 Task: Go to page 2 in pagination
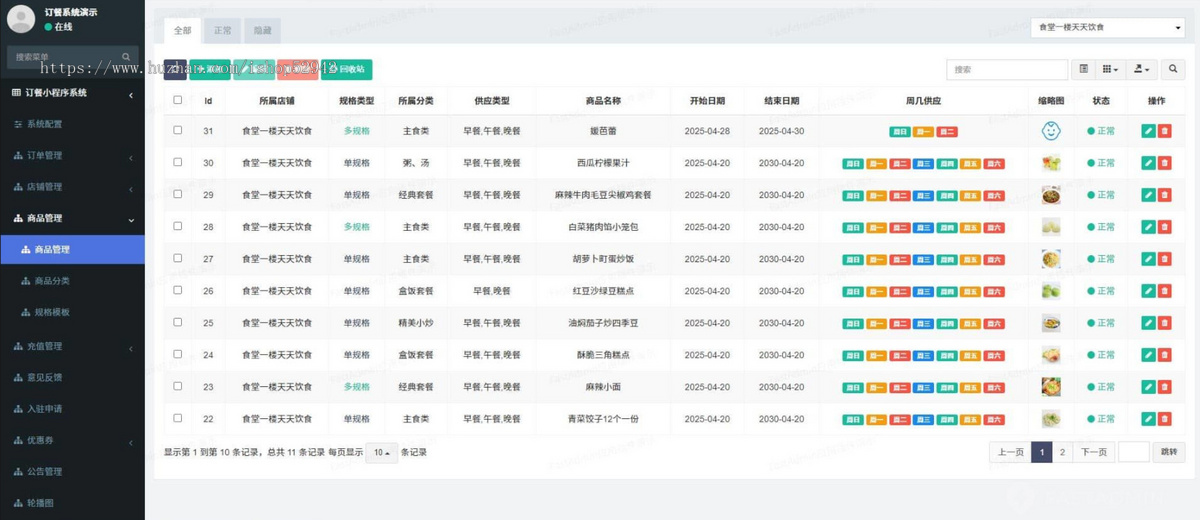1063,452
